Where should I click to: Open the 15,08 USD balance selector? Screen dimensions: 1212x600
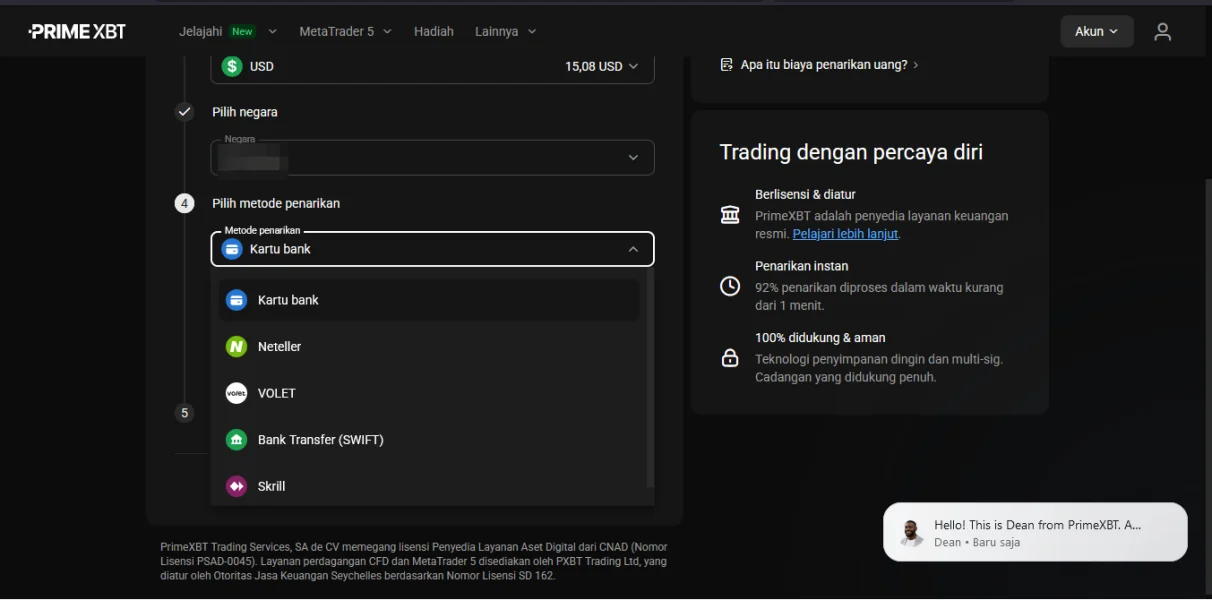point(601,66)
